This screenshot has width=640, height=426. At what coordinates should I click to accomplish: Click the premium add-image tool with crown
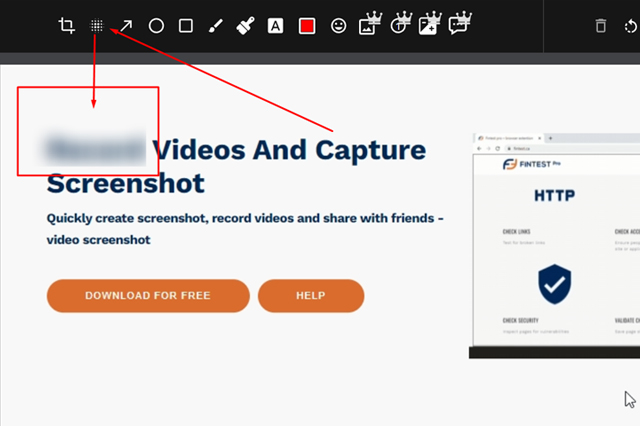pos(428,26)
